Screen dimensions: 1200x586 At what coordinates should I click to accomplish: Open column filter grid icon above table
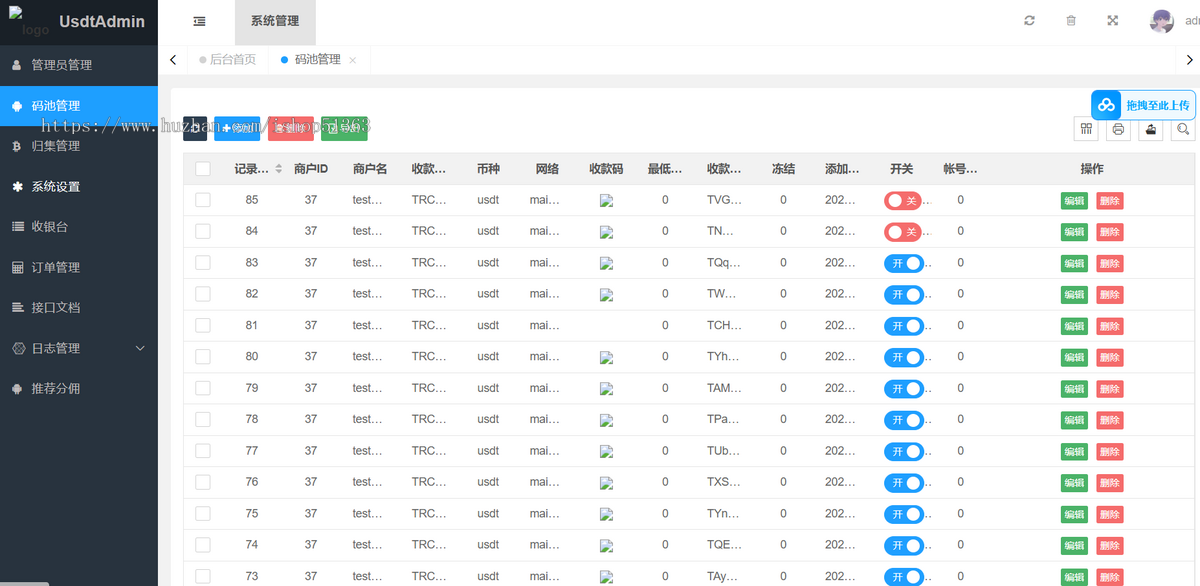click(1087, 129)
